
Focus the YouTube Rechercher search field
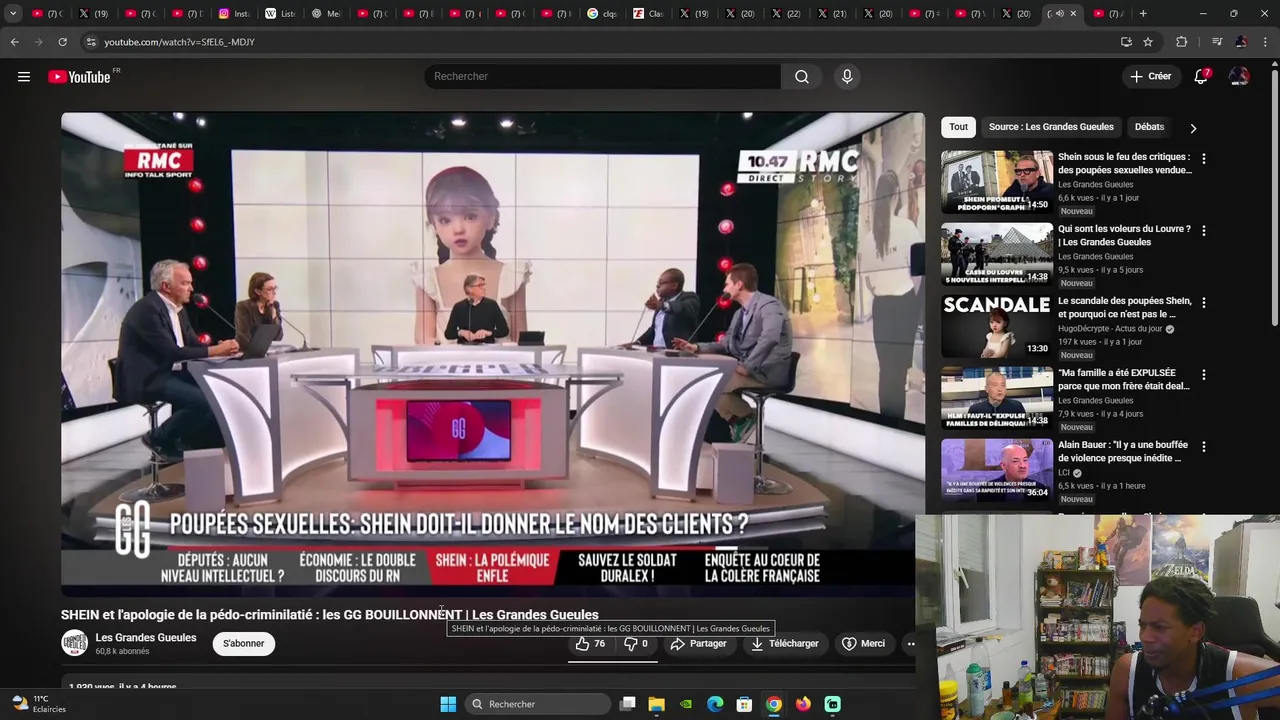coord(603,77)
